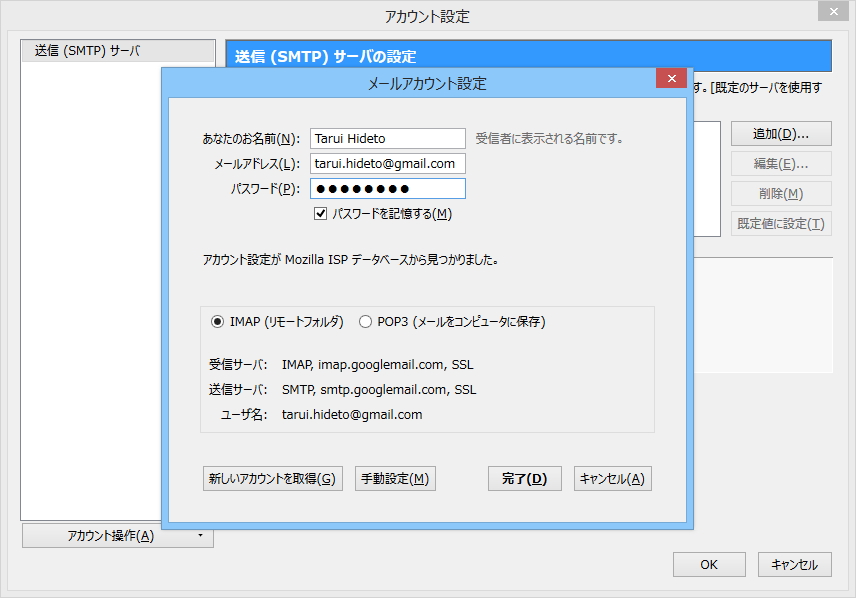Click the あなたのお名前 input showing Tarui Hideto
Screen dimensions: 856x598
pyautogui.click(x=387, y=138)
